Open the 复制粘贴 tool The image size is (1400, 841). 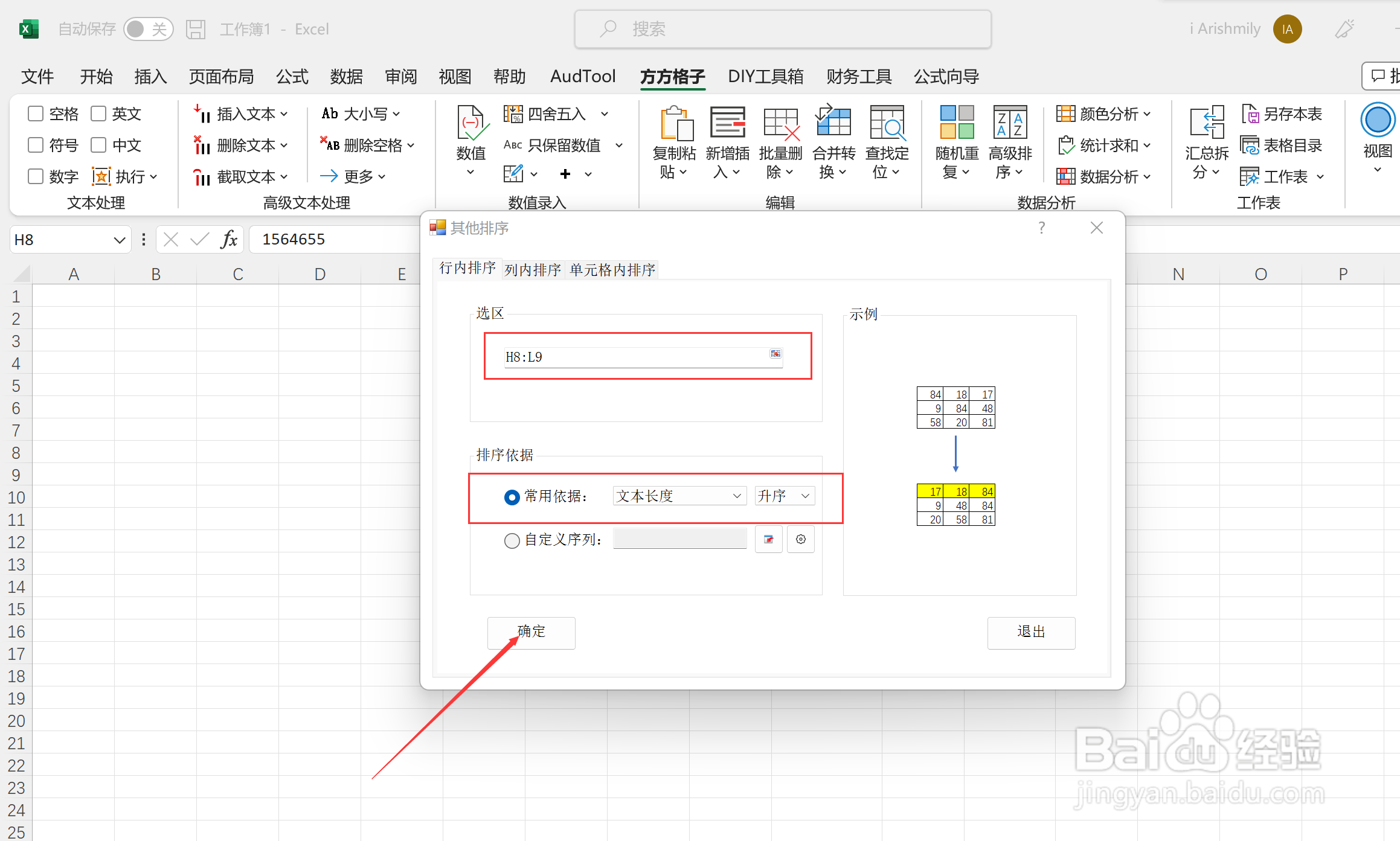tap(675, 141)
